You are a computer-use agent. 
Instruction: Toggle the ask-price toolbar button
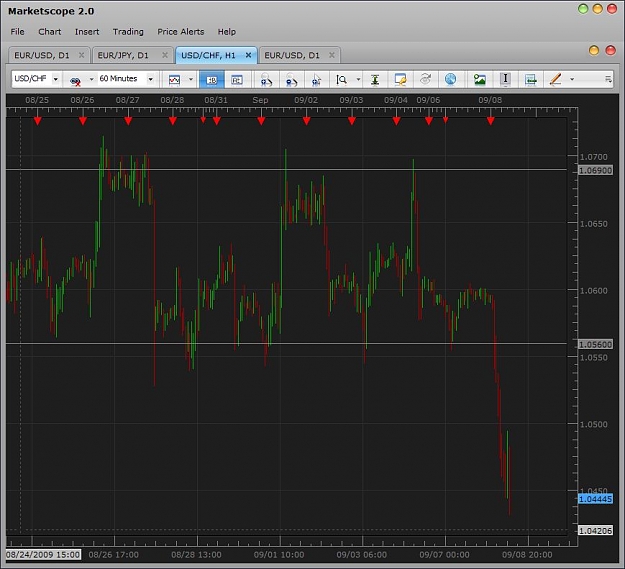coord(237,80)
